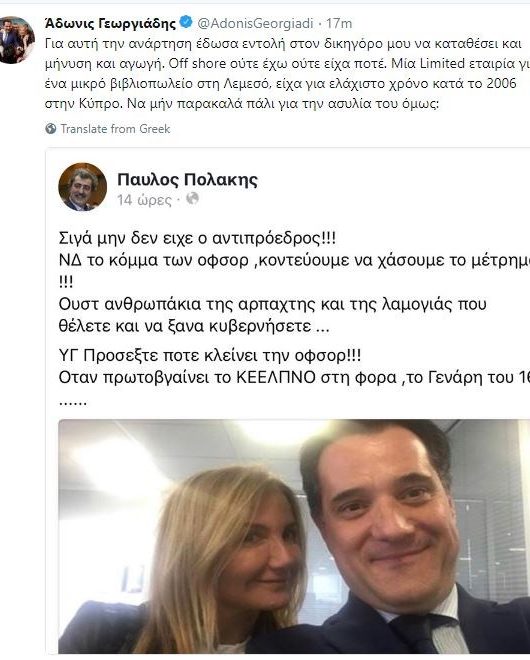530x660 pixels.
Task: Visit the @AdonisGeorgiadi handle
Action: [x=255, y=24]
